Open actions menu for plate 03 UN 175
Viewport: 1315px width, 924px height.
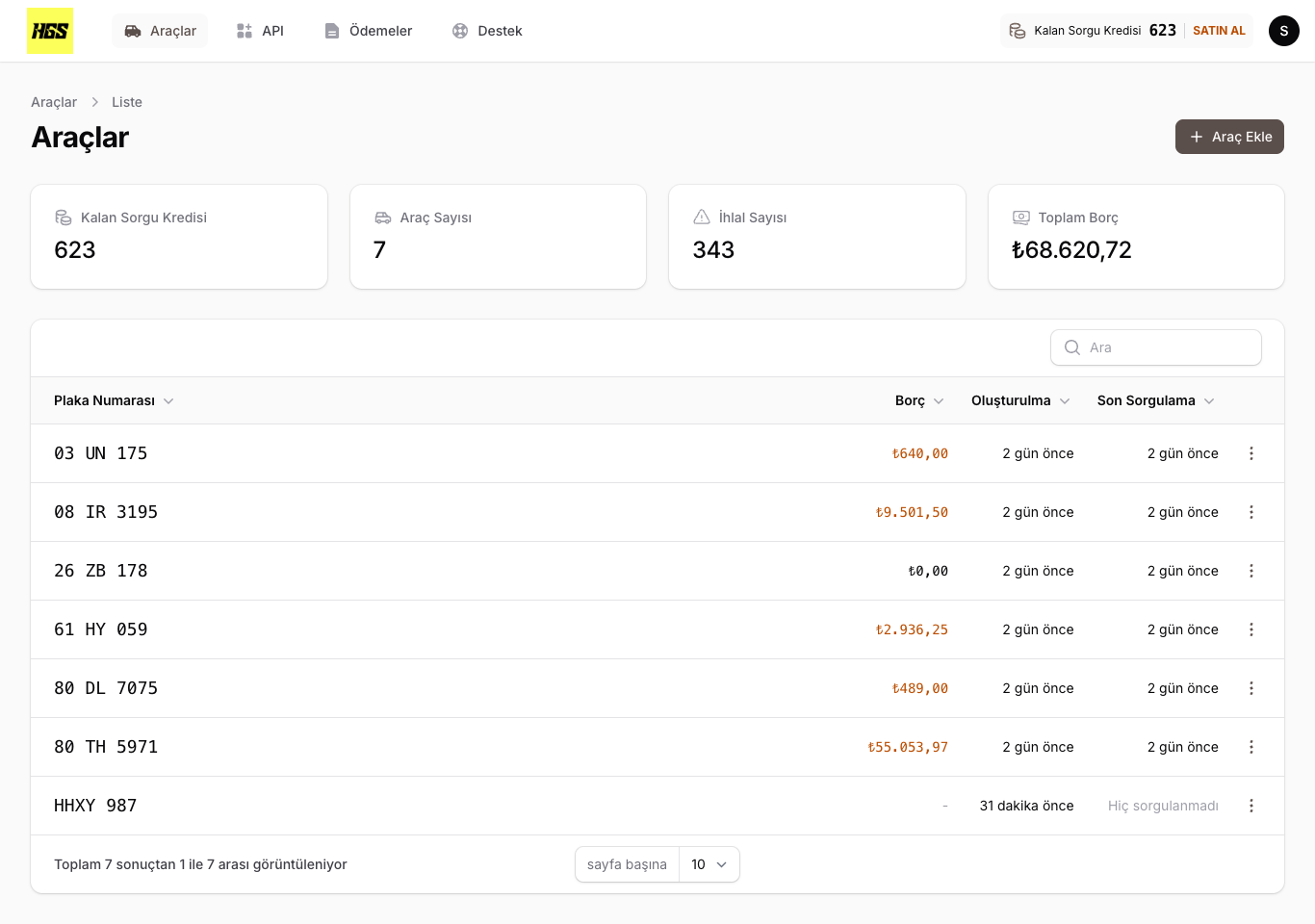1251,453
